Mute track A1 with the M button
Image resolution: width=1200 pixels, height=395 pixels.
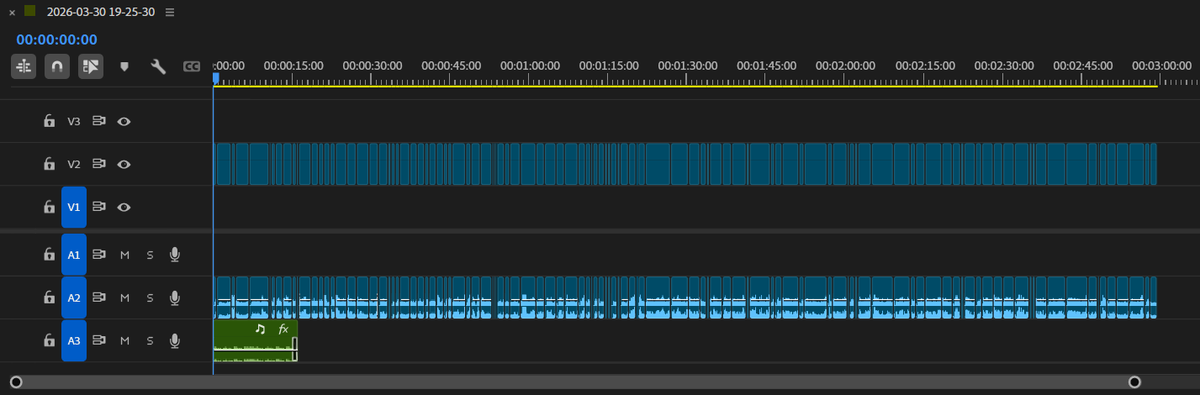coord(125,254)
